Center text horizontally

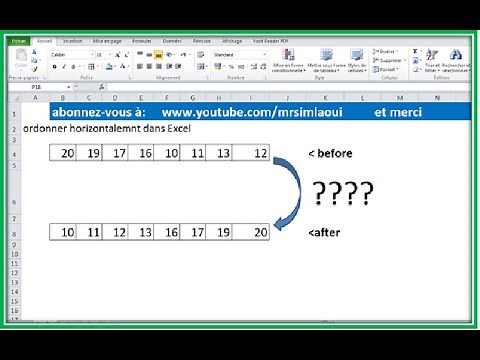pyautogui.click(x=149, y=66)
